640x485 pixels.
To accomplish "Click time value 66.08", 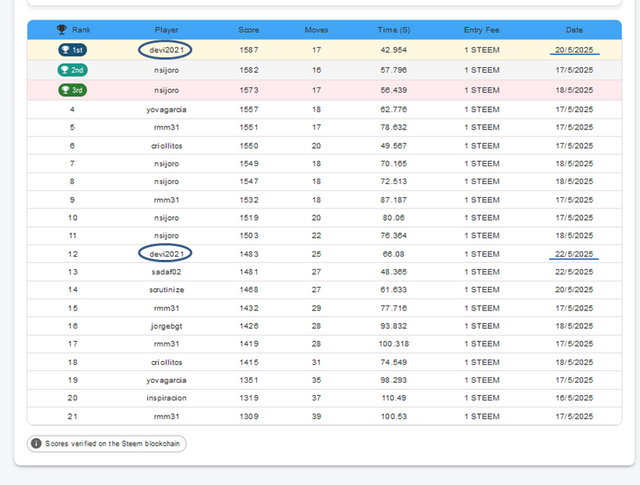I will 394,254.
